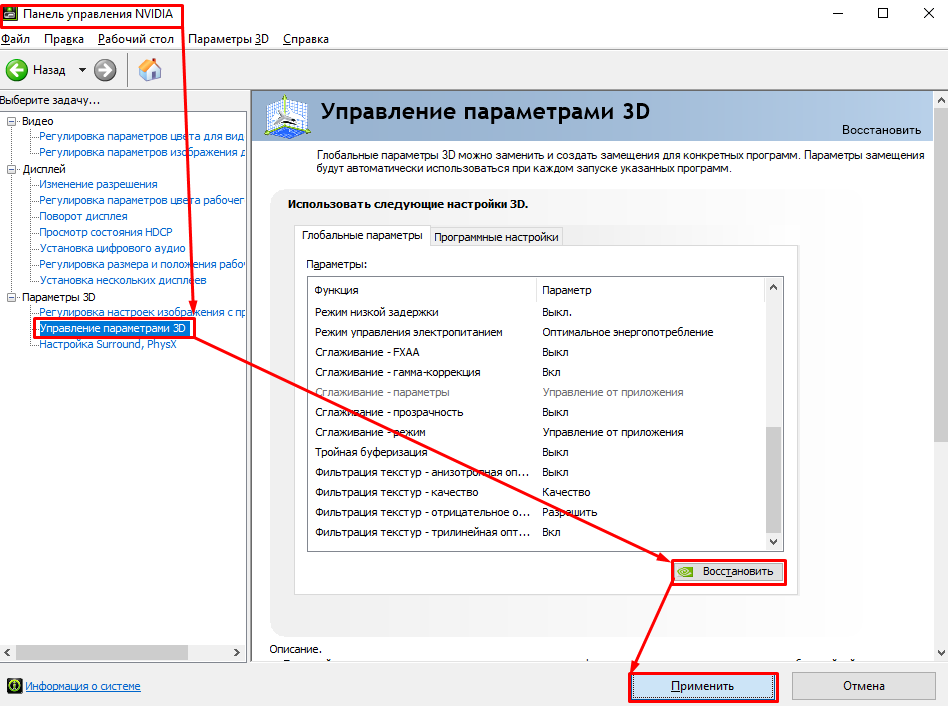Select Фильтрация текстур - качество row
The image size is (948, 706).
(536, 492)
